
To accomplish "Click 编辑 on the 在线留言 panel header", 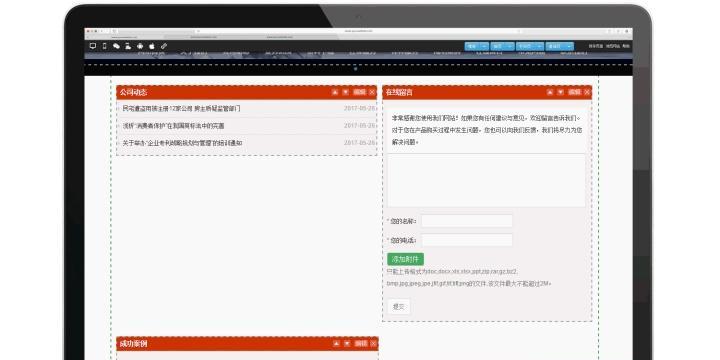I will tap(574, 92).
